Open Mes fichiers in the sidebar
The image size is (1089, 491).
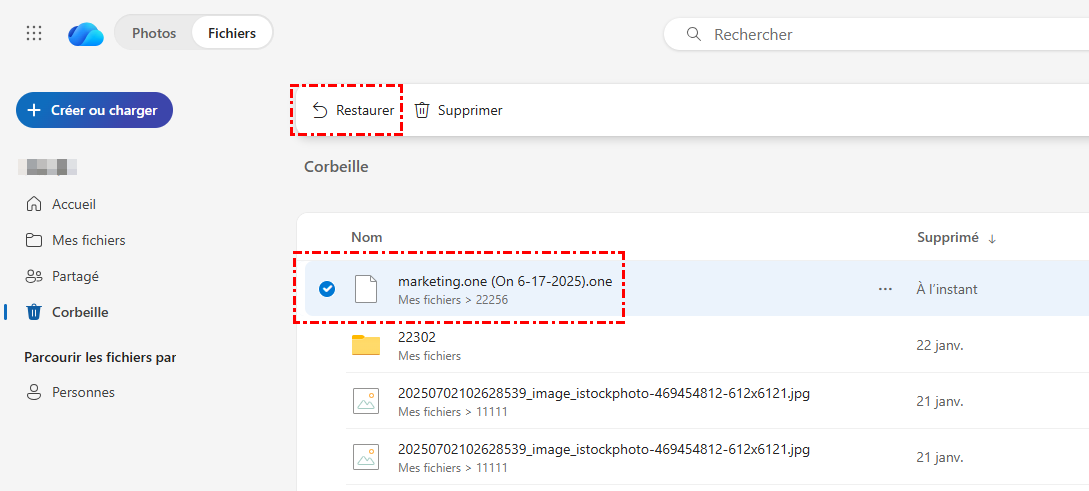coord(88,240)
